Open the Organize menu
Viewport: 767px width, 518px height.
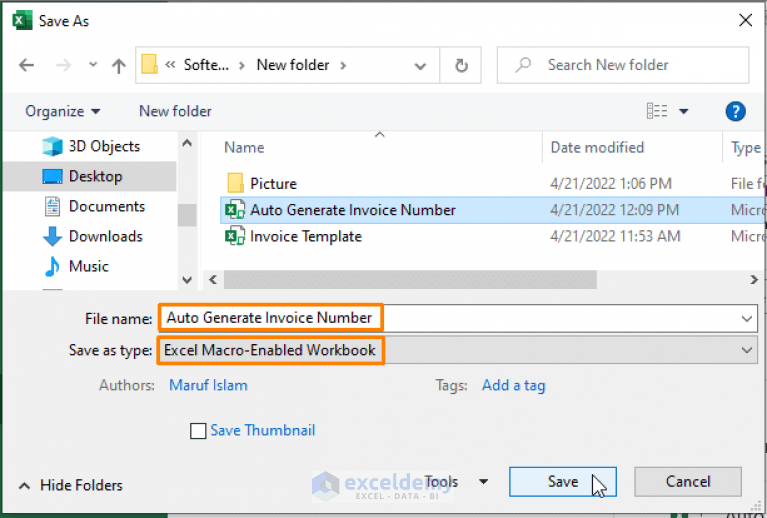(63, 112)
